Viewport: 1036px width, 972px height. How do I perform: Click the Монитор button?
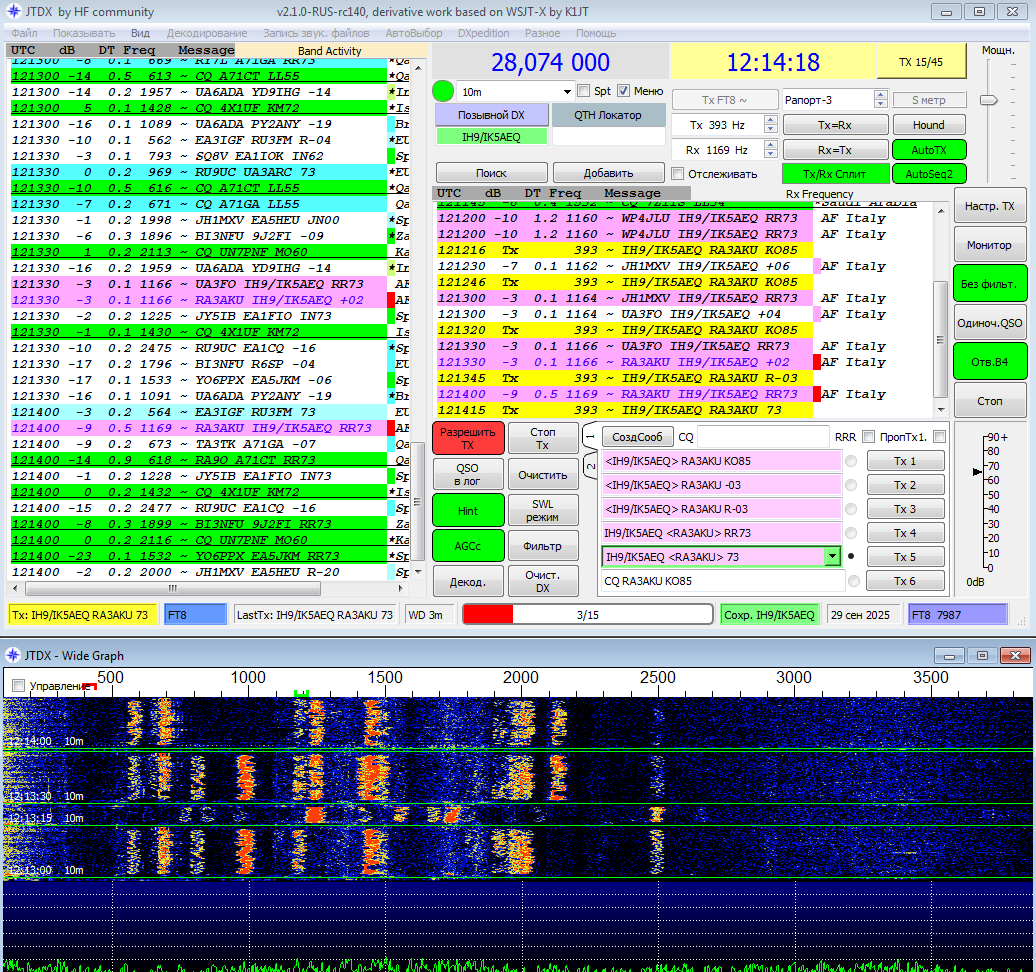point(990,245)
